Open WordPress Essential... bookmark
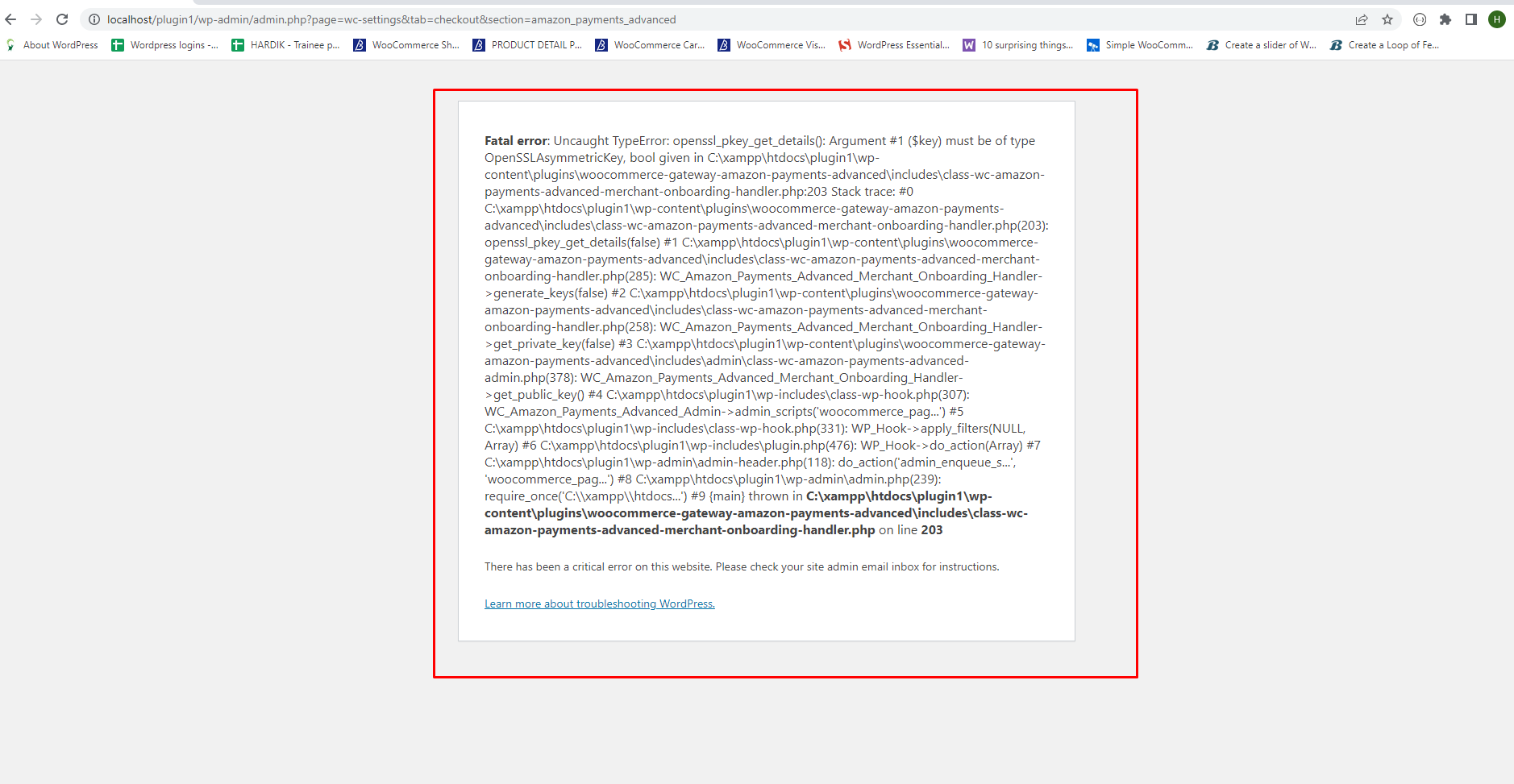Image resolution: width=1514 pixels, height=784 pixels. click(895, 45)
